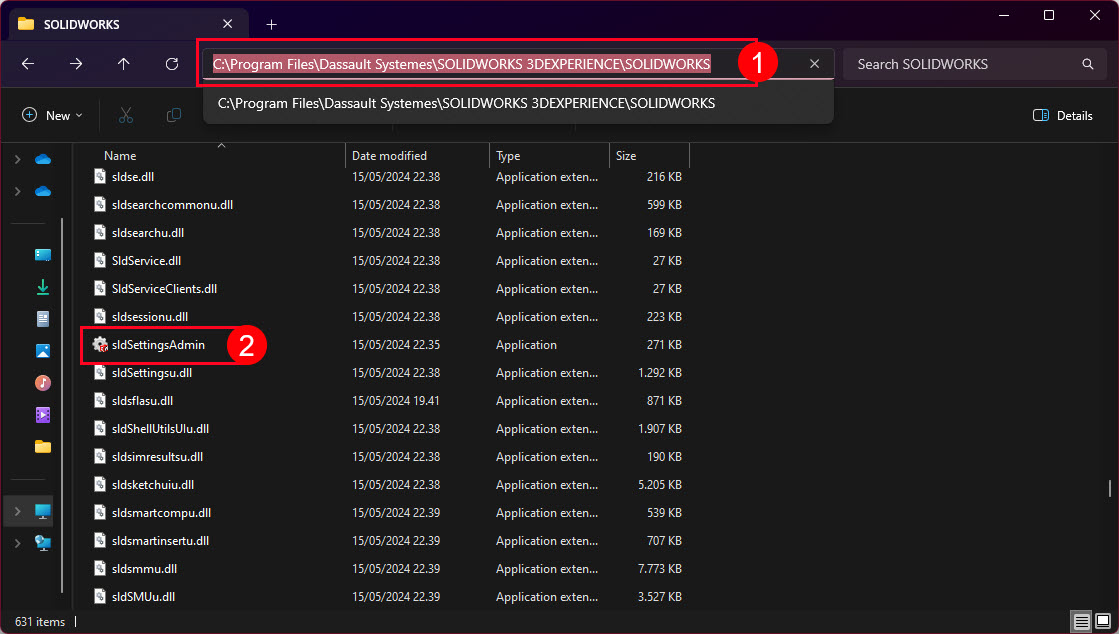Select sldsmmu.dll file

click(x=144, y=569)
